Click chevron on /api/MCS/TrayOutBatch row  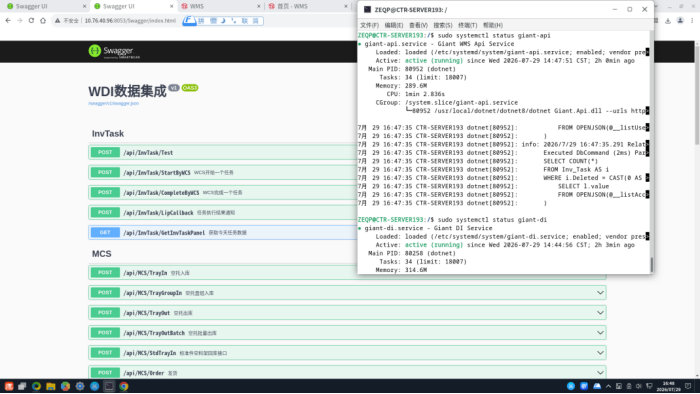pos(600,333)
